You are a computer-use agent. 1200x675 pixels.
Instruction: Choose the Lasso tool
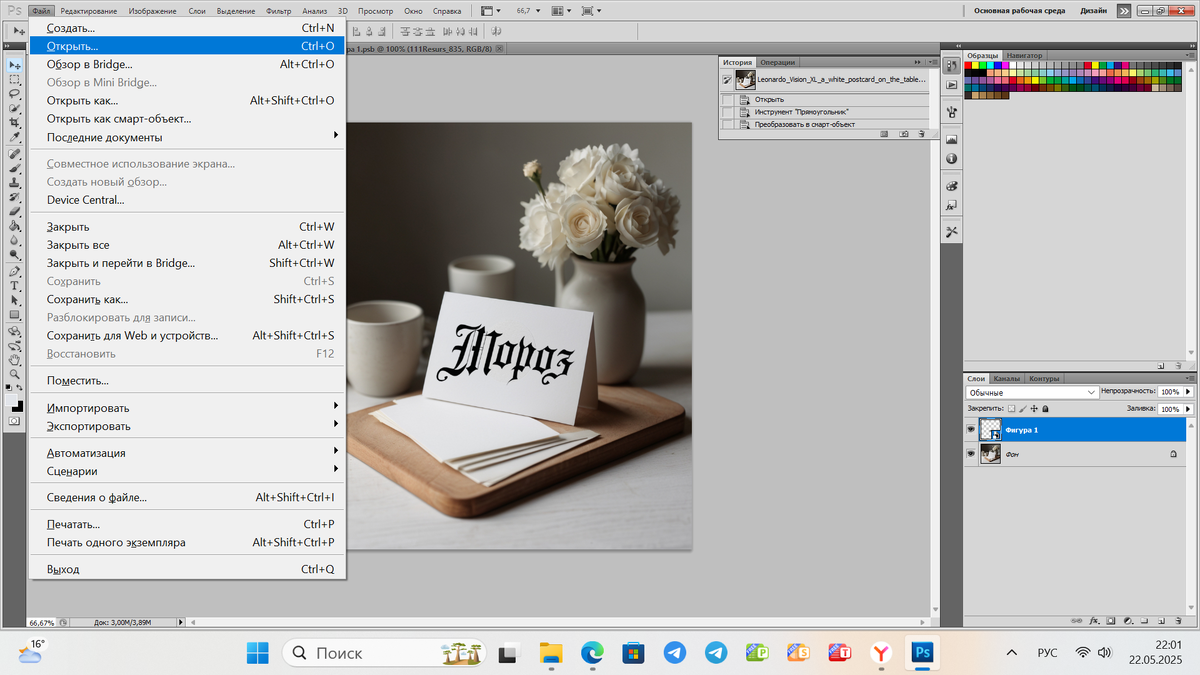[15, 93]
